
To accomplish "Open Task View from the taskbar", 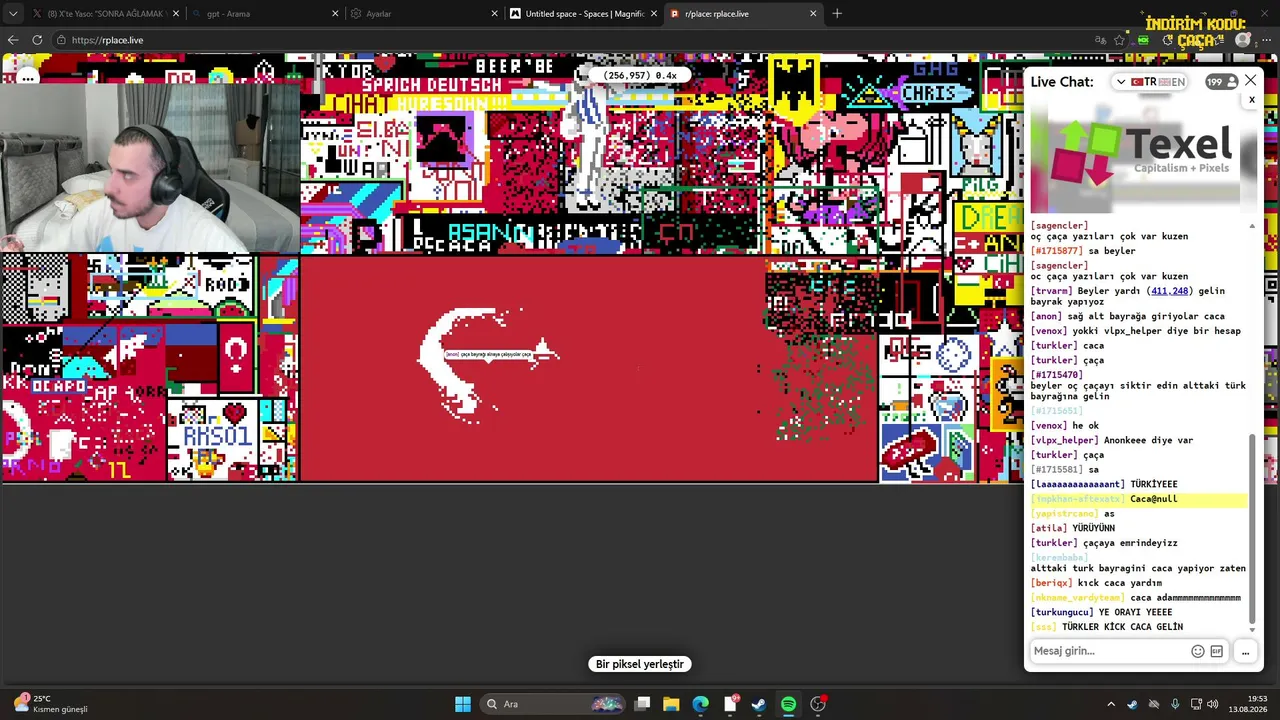I will tap(643, 704).
